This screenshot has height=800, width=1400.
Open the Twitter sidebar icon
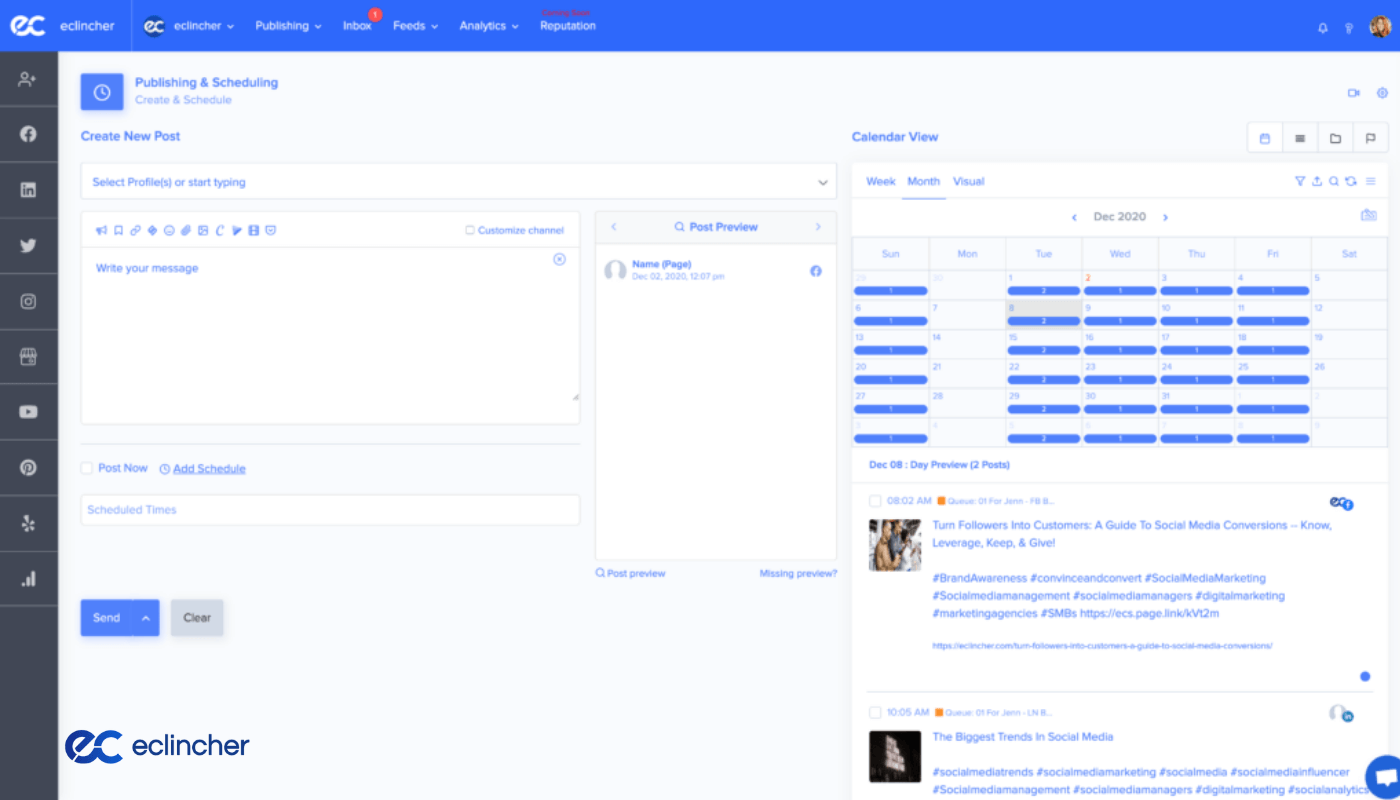pyautogui.click(x=28, y=246)
